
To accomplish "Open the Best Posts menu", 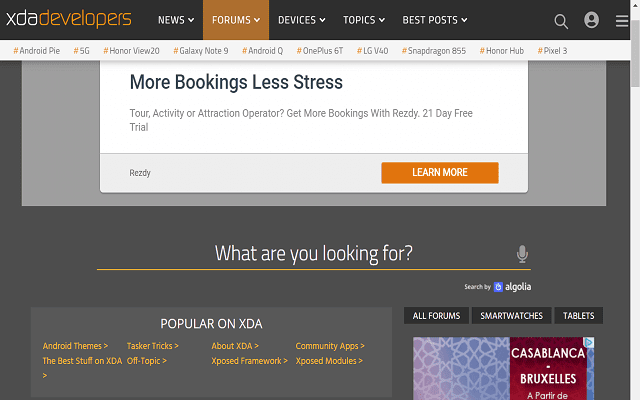I will point(434,20).
